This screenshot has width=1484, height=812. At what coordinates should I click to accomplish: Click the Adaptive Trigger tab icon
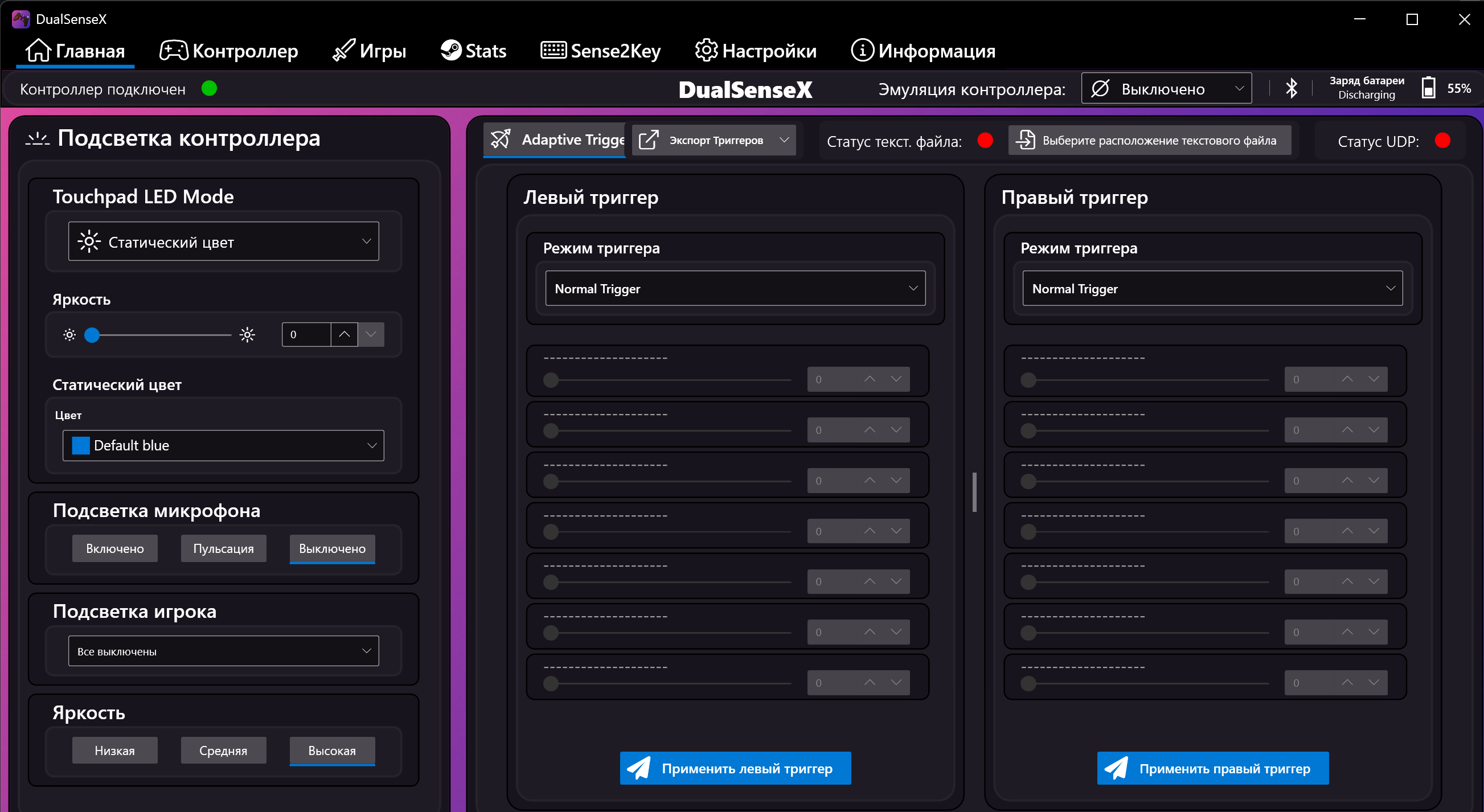(500, 140)
